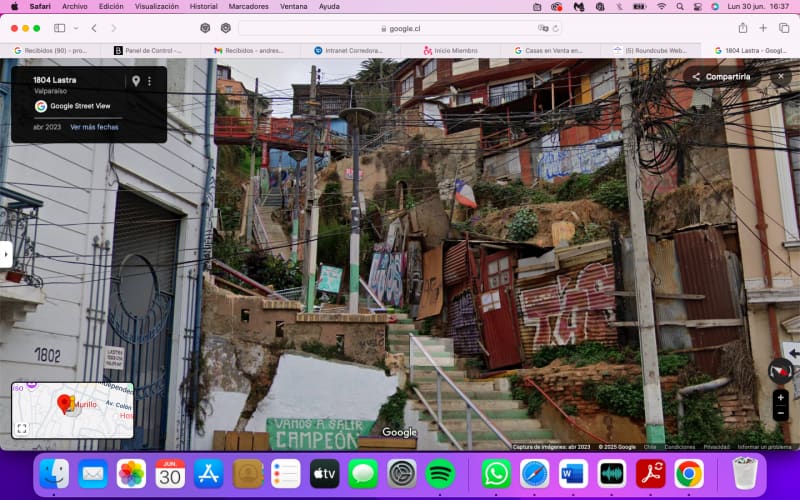Show tab overview
The height and width of the screenshot is (500, 800).
click(x=784, y=28)
